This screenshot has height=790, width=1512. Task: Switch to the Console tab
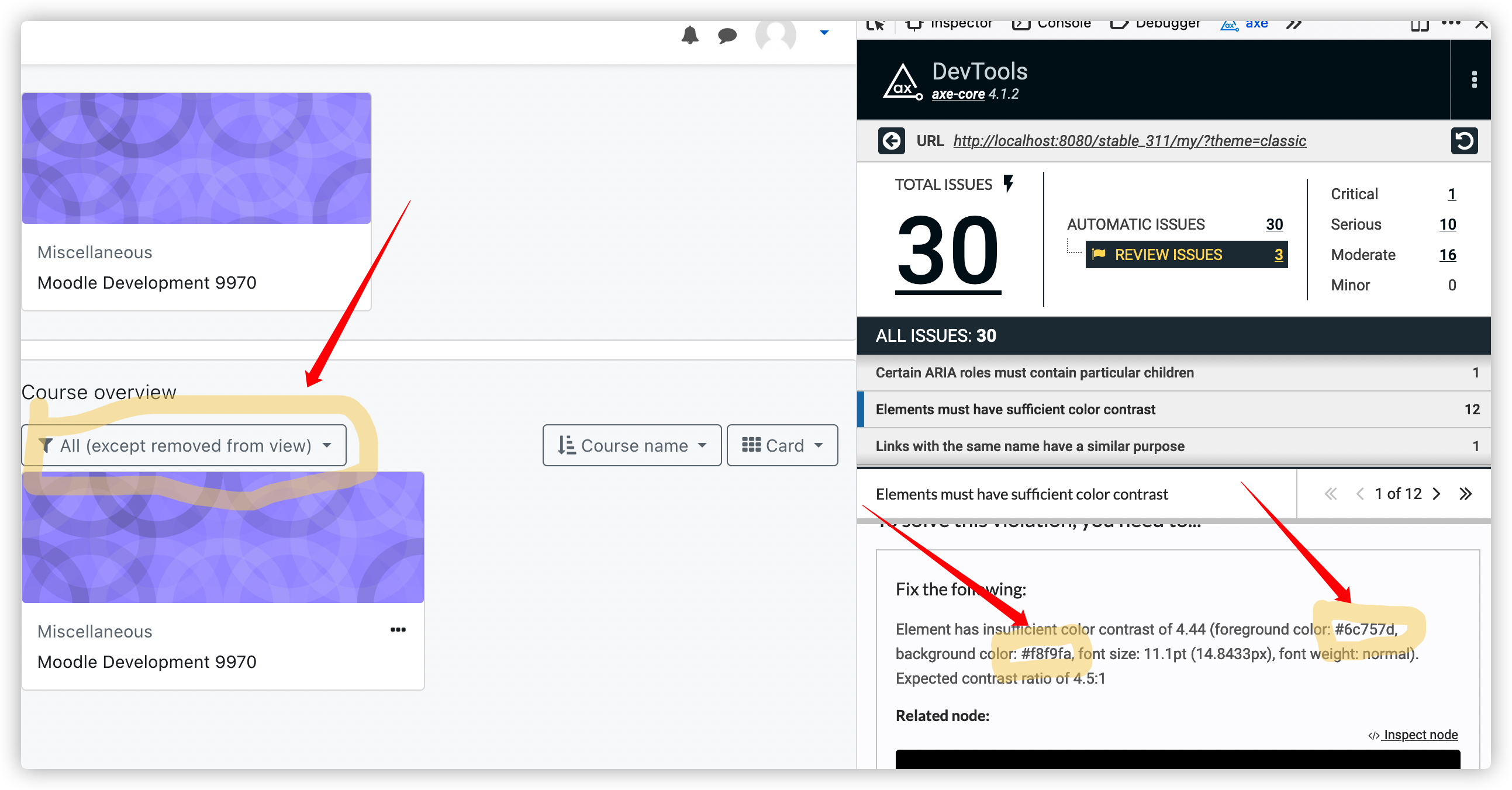(x=1052, y=24)
